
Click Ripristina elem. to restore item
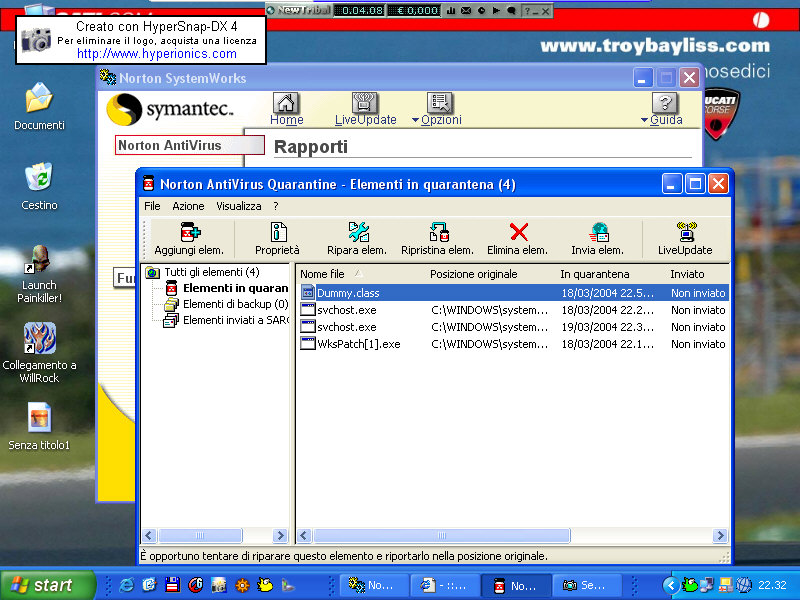[437, 238]
